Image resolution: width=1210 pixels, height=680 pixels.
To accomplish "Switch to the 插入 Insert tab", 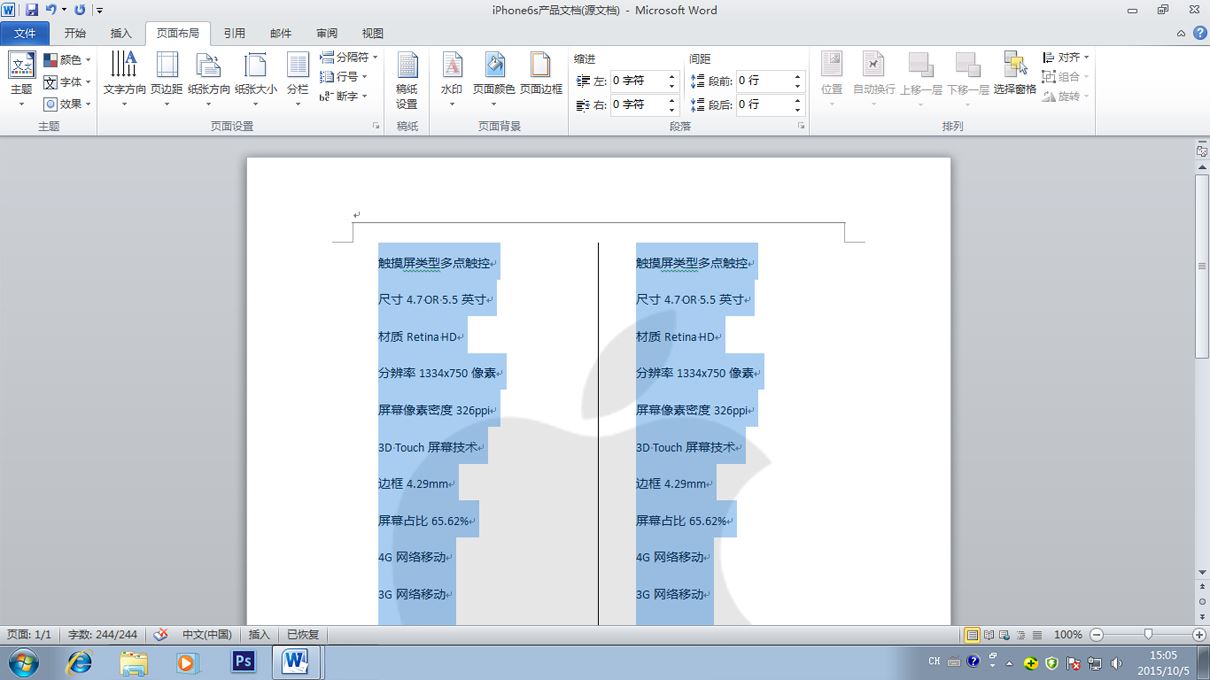I will point(121,33).
